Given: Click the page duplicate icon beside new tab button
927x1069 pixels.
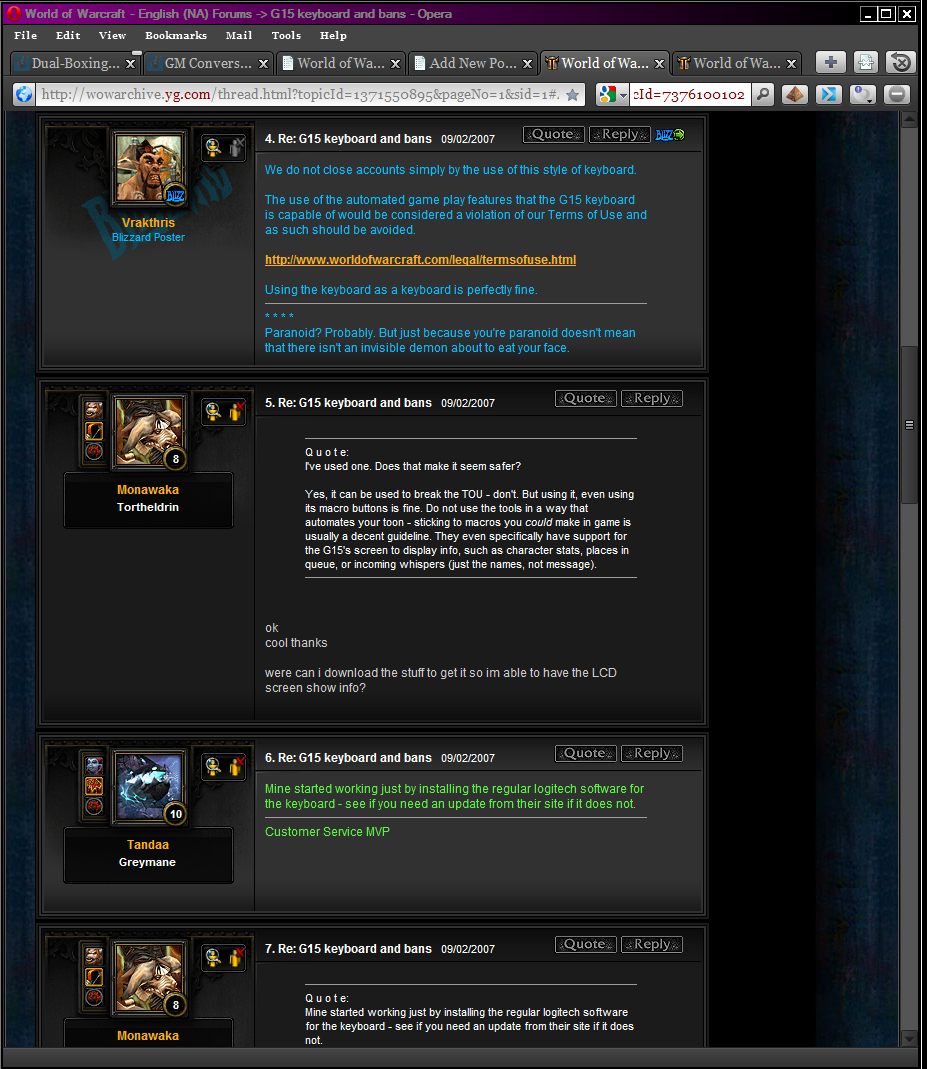Looking at the screenshot, I should (x=866, y=63).
